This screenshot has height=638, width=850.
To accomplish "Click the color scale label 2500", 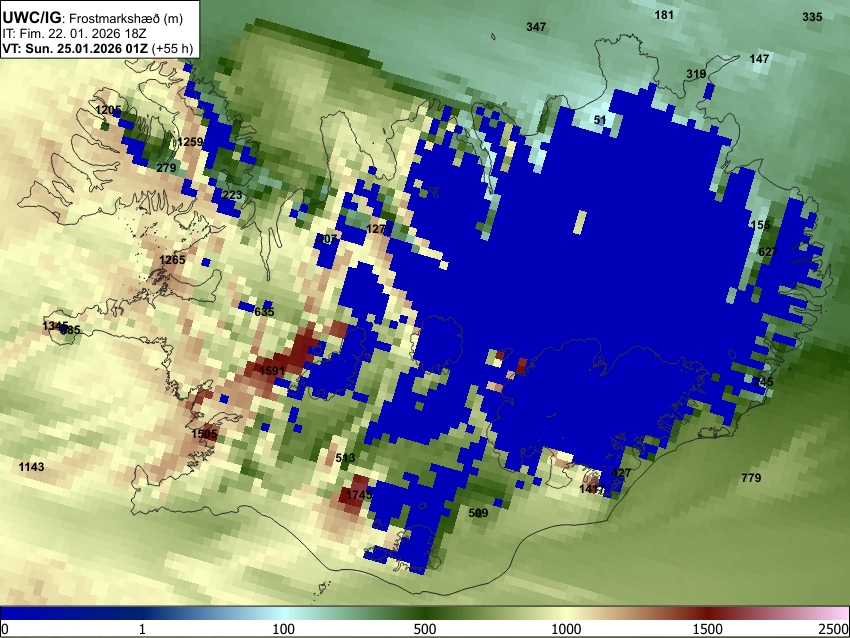I will point(834,629).
